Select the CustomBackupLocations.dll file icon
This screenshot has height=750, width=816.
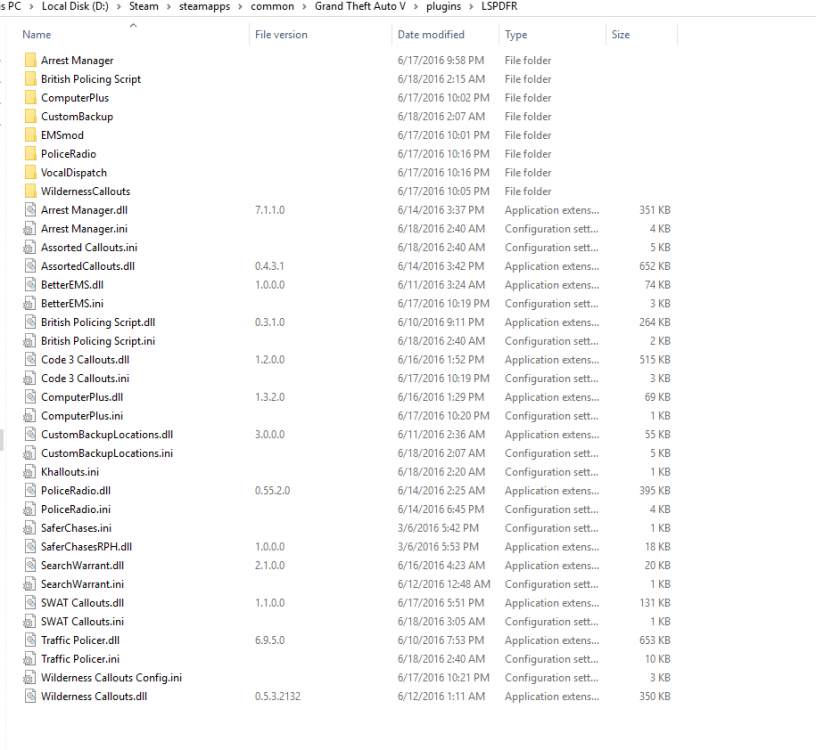pos(31,435)
